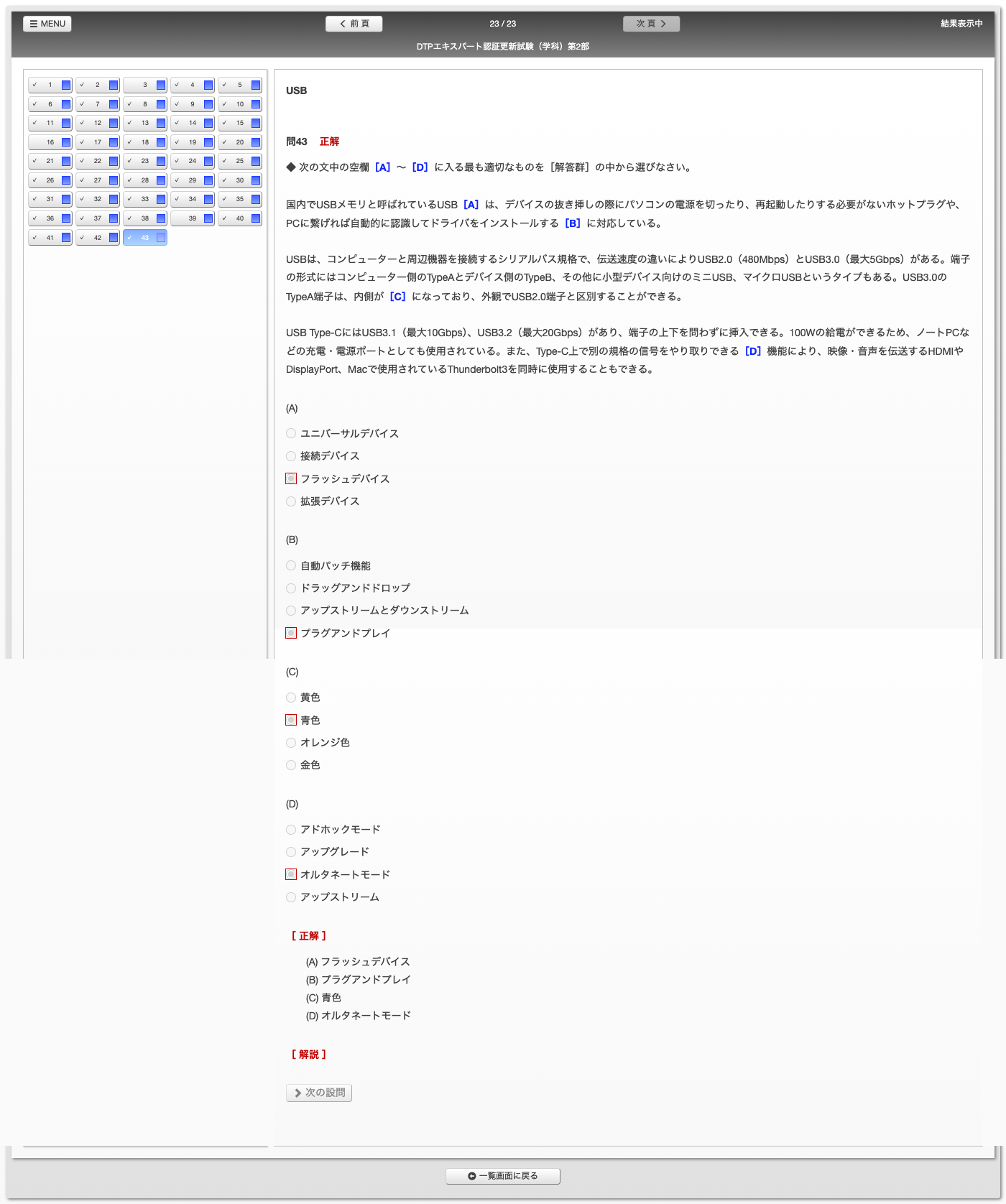Image resolution: width=1006 pixels, height=1204 pixels.
Task: Select the ユニバーサルデバイス radio option
Action: click(x=291, y=433)
